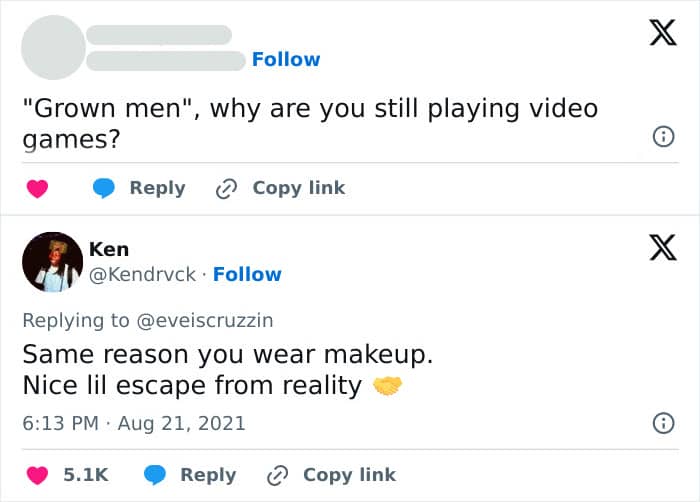
Task: Open the gray placeholder avatar of the top tweet
Action: 52,45
